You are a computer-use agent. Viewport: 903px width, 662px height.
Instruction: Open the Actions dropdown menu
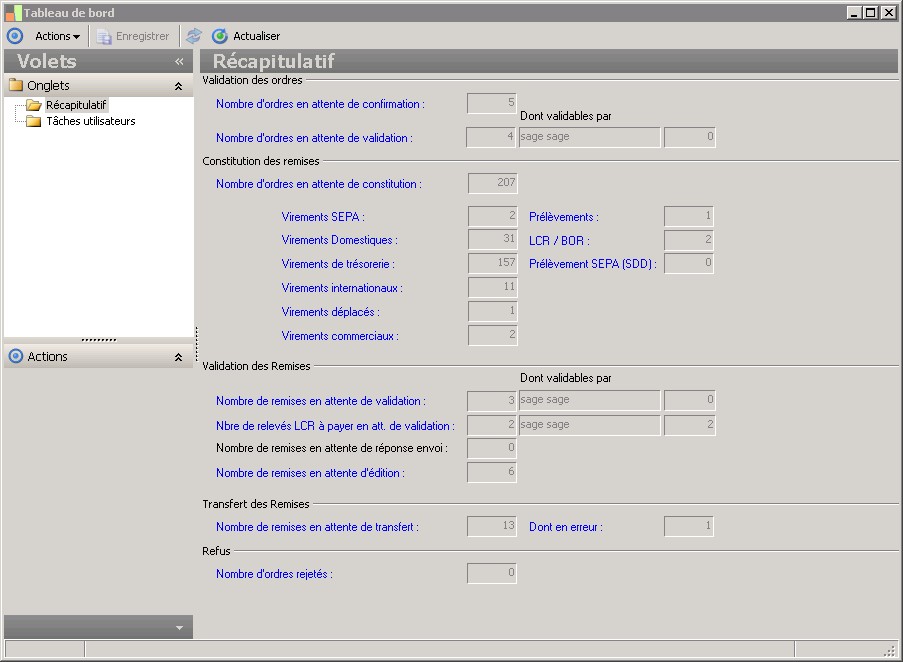pyautogui.click(x=57, y=36)
